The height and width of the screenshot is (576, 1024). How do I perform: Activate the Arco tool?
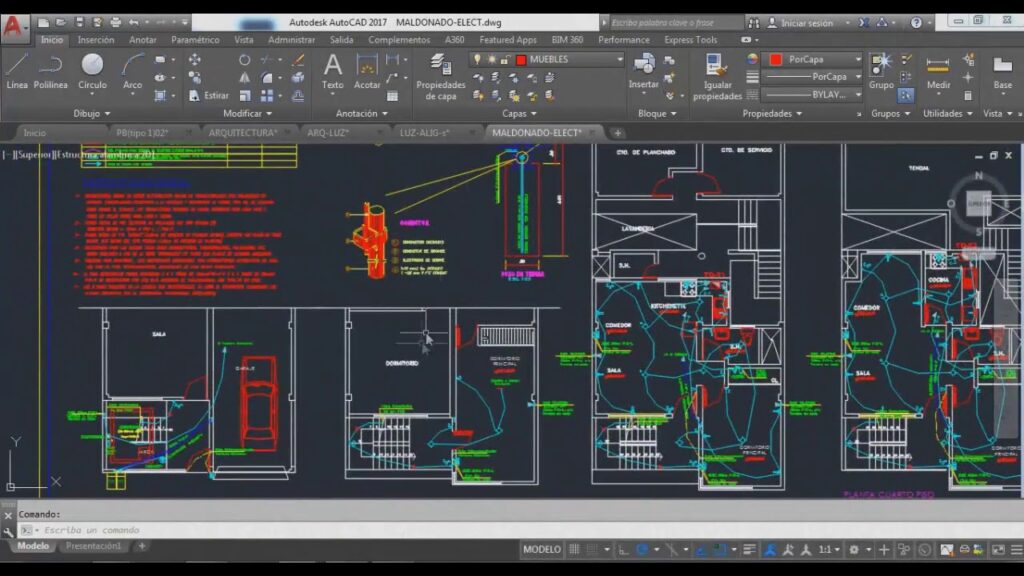pos(132,71)
